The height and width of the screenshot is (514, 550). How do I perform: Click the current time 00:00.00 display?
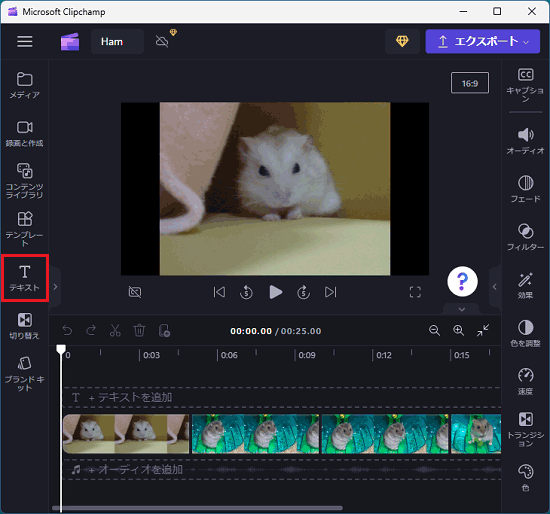251,331
